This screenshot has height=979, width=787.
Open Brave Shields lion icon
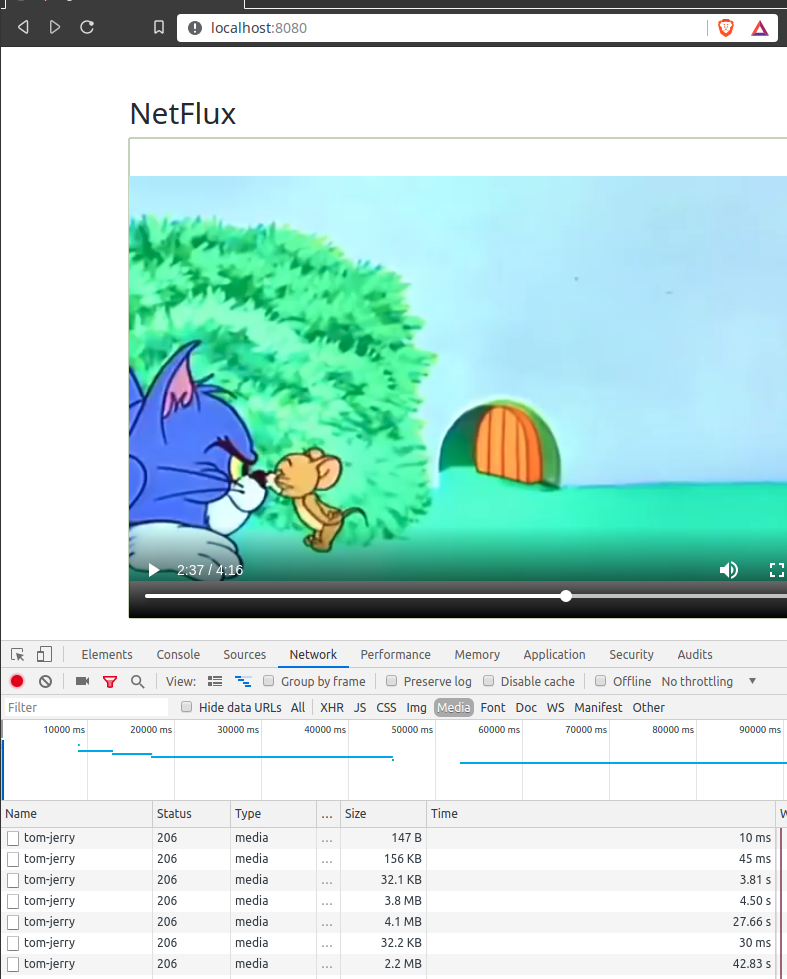(726, 27)
